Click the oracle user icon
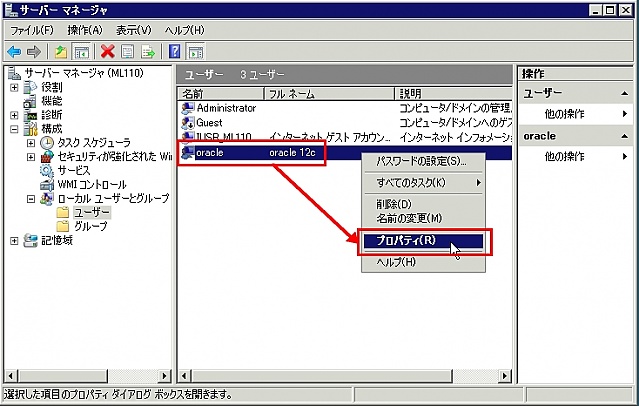Image resolution: width=639 pixels, height=406 pixels. (188, 152)
